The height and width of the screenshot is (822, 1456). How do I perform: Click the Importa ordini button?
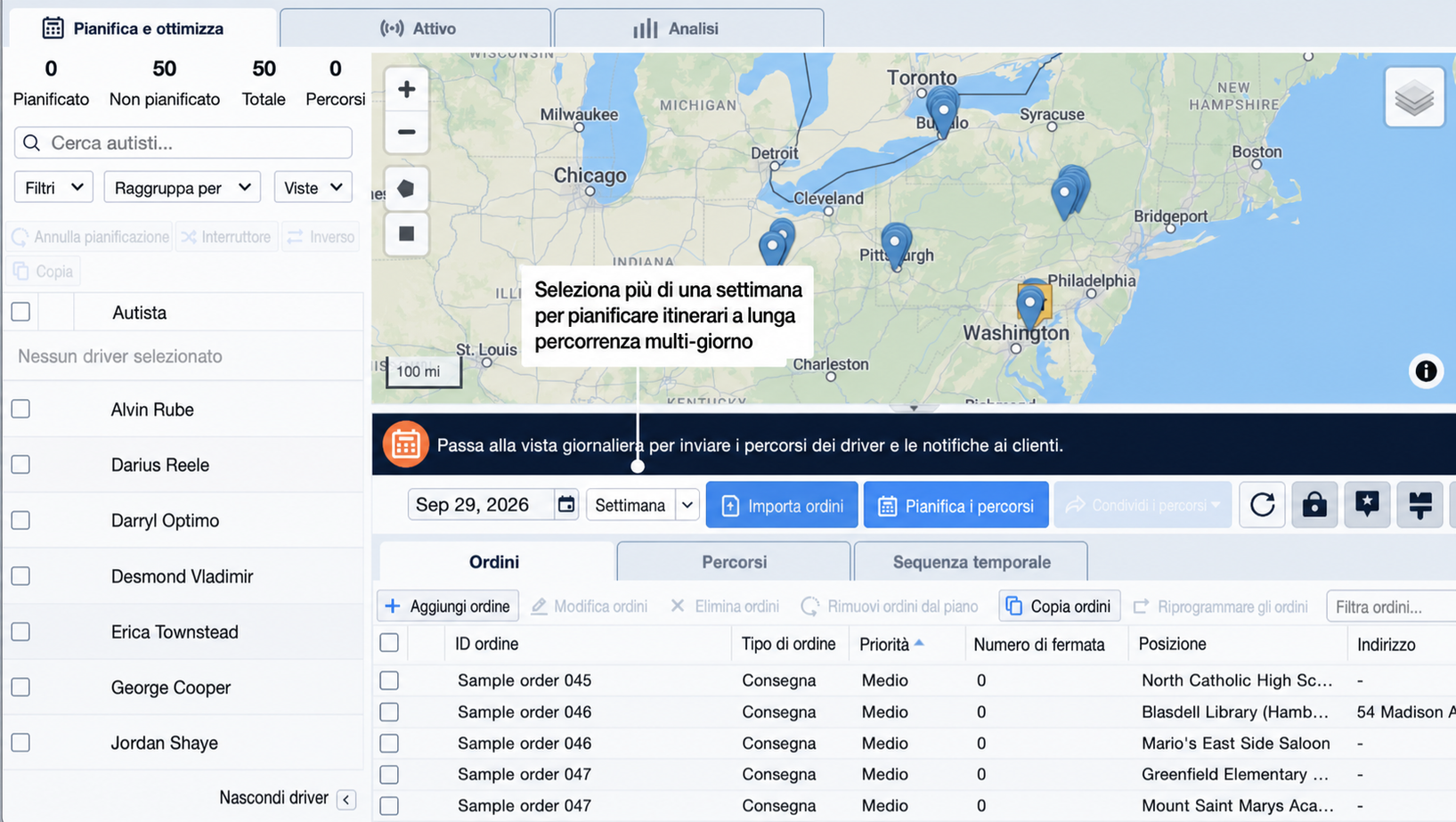pos(782,505)
